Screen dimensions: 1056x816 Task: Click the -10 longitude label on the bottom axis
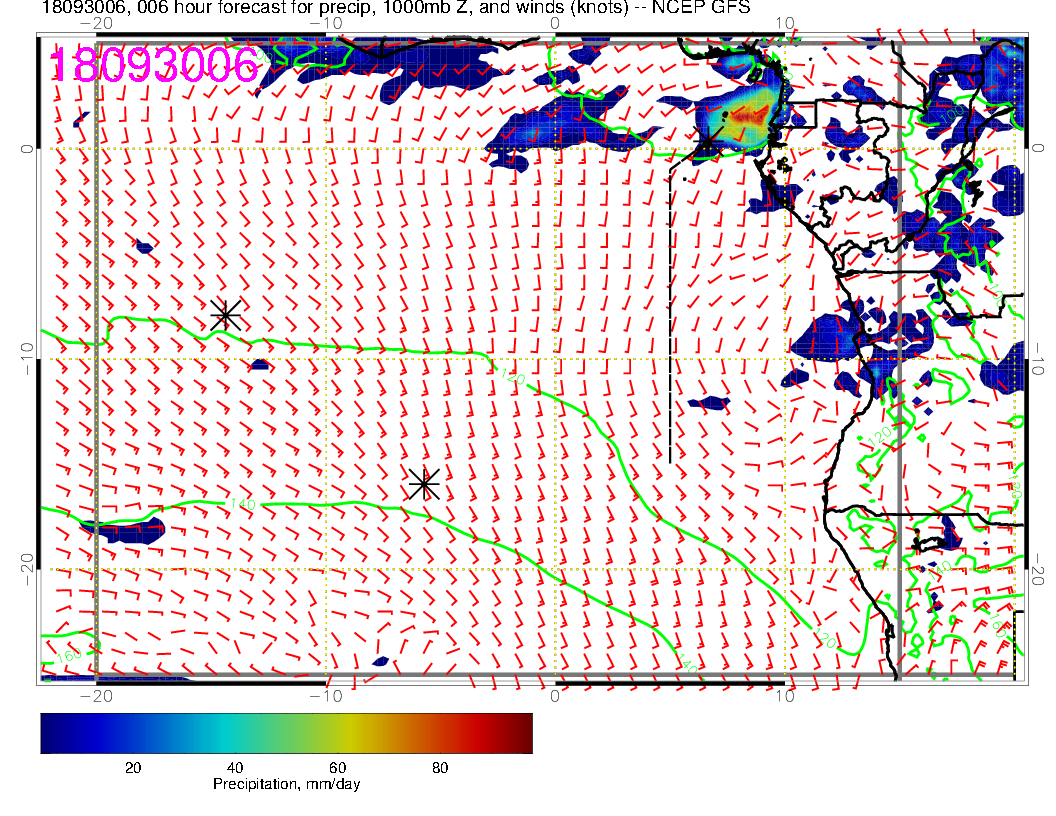pos(327,695)
